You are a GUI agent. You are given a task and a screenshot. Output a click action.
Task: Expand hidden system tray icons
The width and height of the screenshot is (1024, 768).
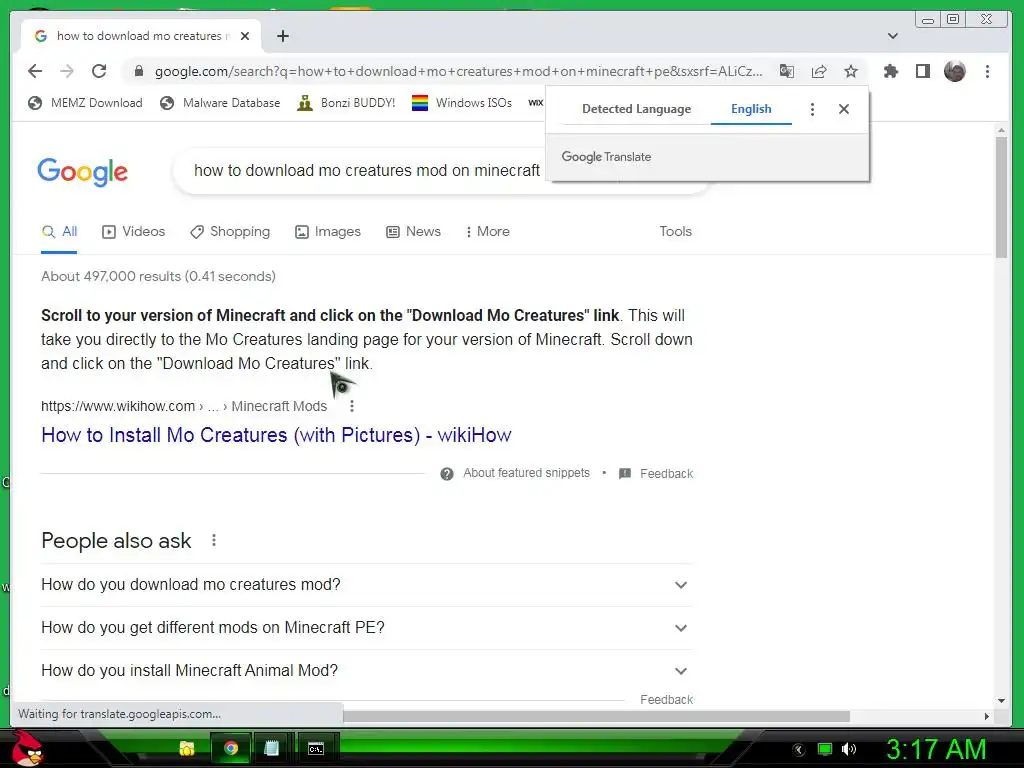click(799, 750)
